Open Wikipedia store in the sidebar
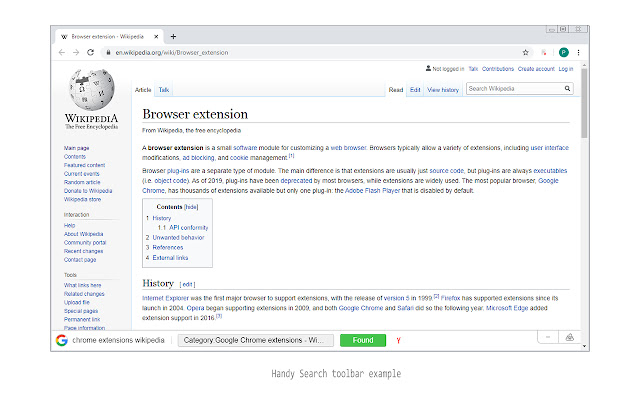 (82, 200)
